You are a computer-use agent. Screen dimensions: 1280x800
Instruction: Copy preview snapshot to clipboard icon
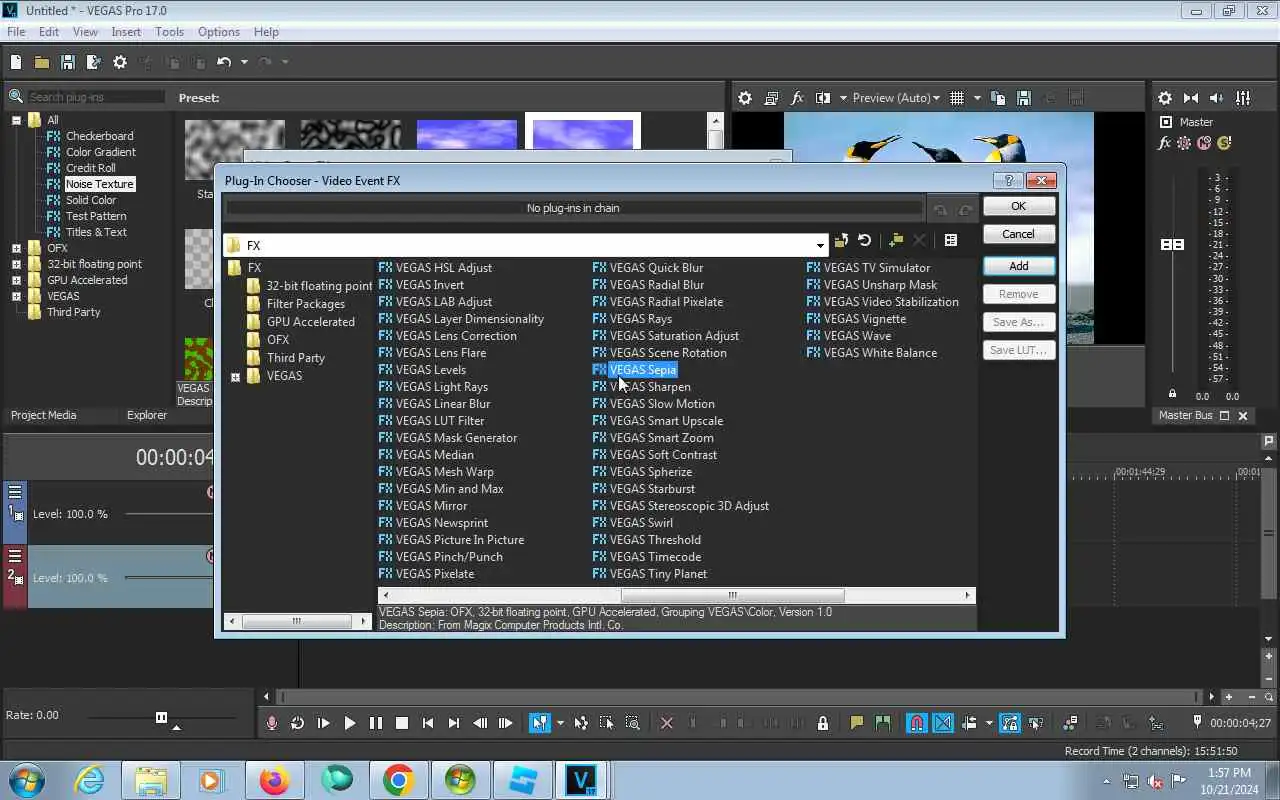(998, 98)
